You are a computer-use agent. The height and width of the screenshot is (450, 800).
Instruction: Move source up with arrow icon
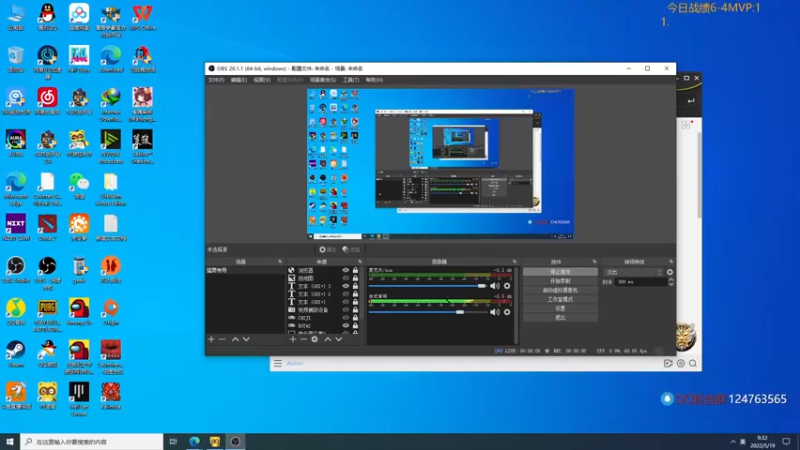point(328,339)
